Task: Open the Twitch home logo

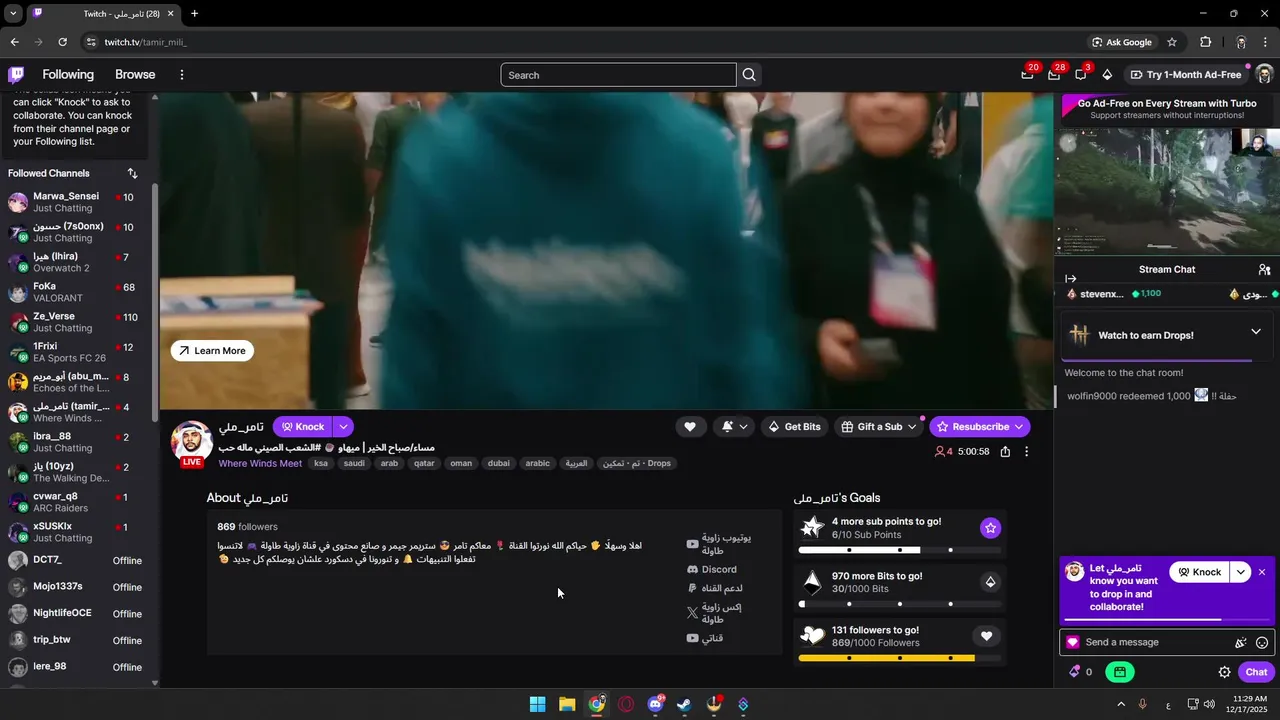Action: click(16, 75)
